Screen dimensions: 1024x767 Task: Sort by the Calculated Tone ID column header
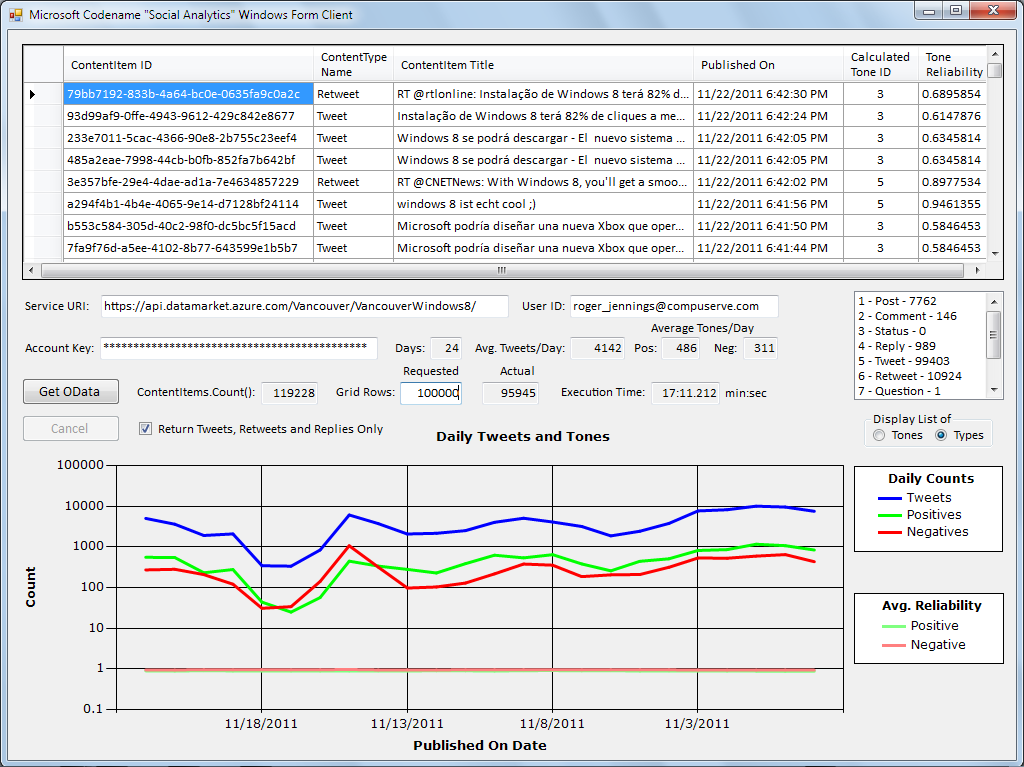[x=880, y=65]
